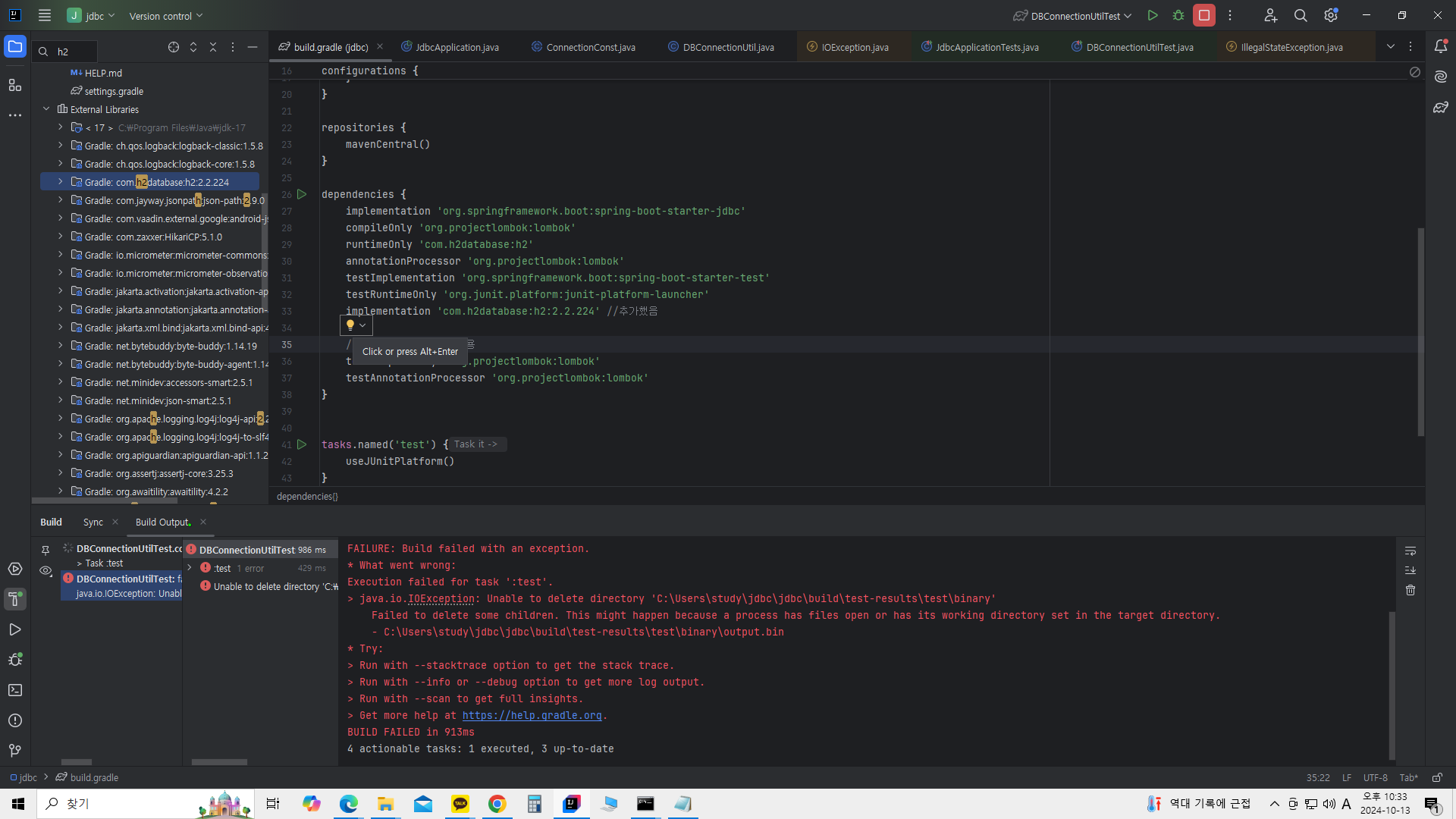
Task: Click jdbc breadcrumb in status bar
Action: pos(24,778)
